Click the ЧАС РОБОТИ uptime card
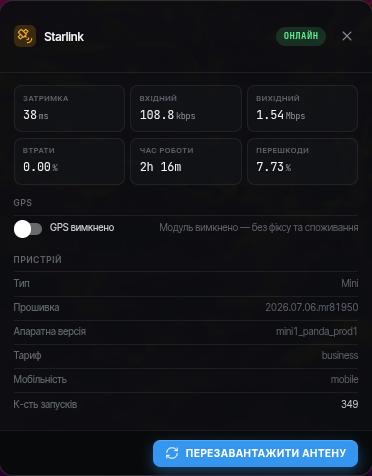Image resolution: width=372 pixels, height=476 pixels. tap(186, 161)
